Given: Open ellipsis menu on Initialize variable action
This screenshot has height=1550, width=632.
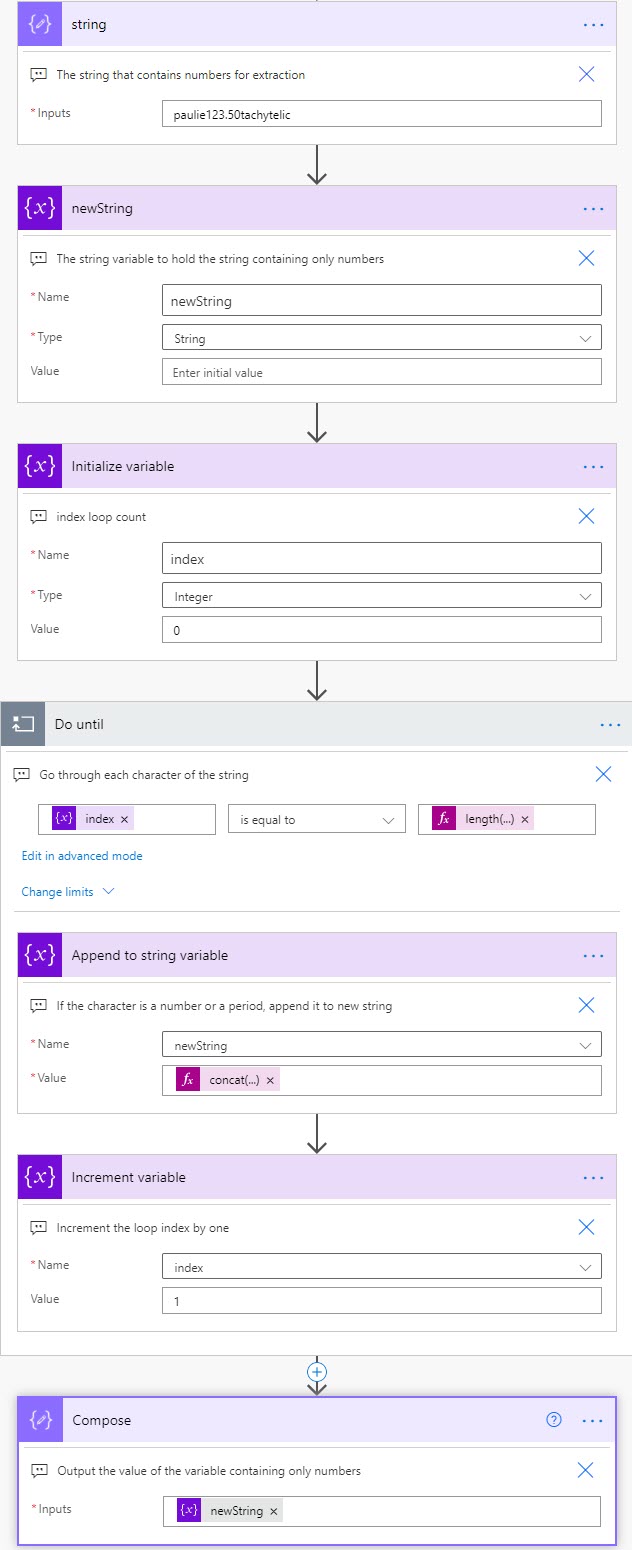Looking at the screenshot, I should click(x=593, y=466).
